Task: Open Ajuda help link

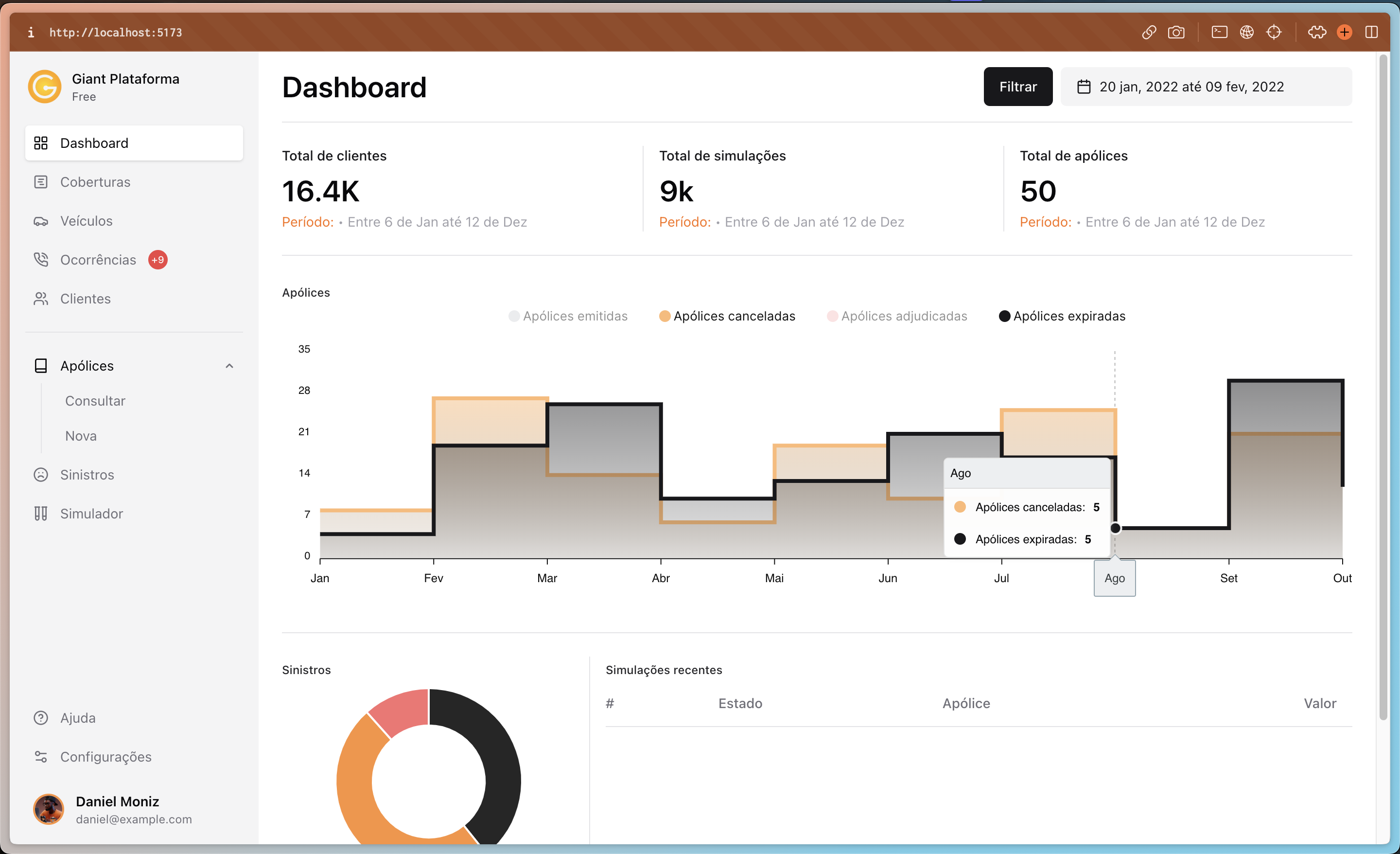Action: point(134,718)
